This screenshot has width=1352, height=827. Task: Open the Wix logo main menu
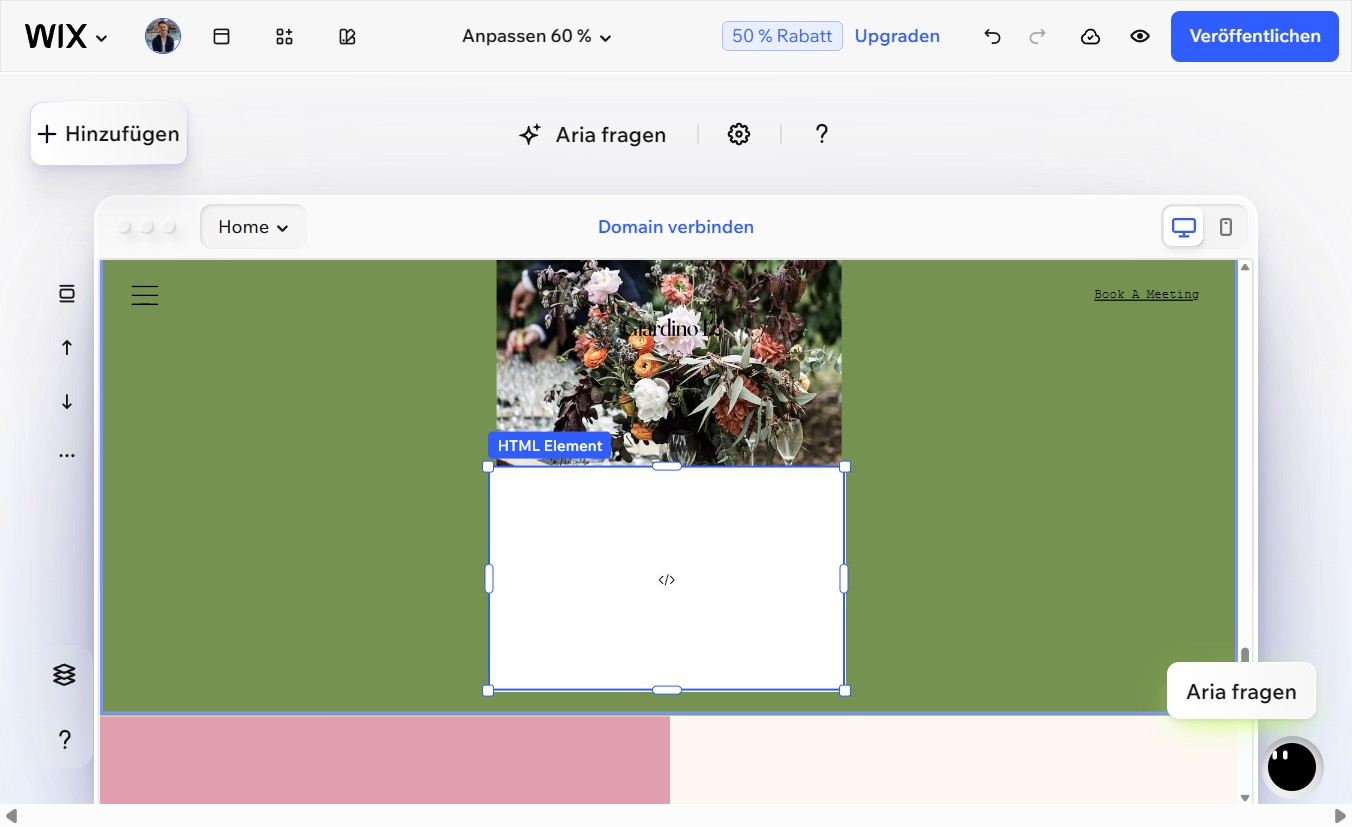(x=66, y=37)
